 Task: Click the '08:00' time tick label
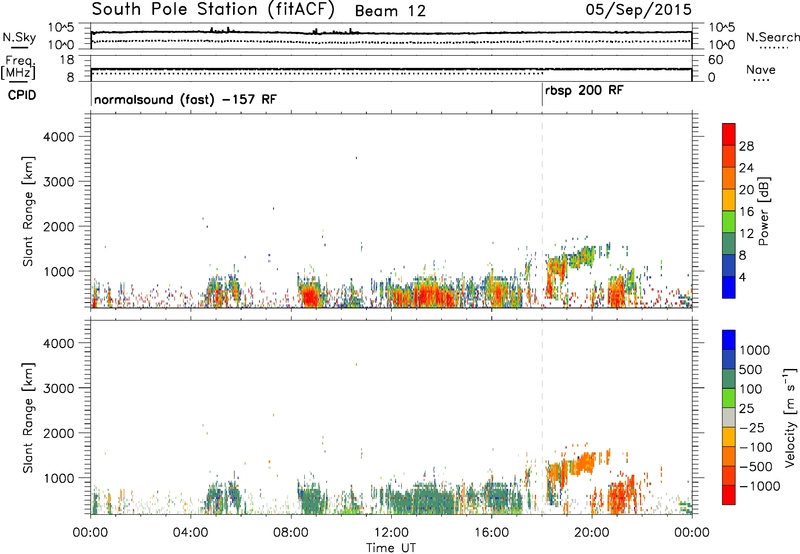[291, 533]
